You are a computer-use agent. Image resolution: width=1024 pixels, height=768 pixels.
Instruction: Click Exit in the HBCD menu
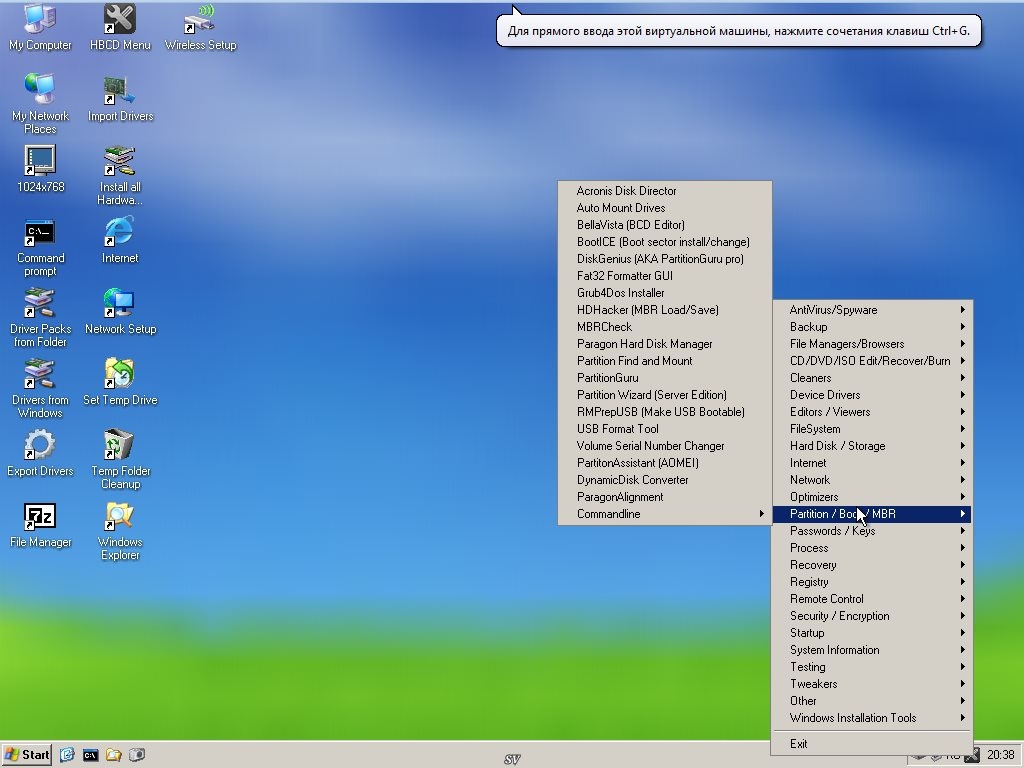[798, 744]
